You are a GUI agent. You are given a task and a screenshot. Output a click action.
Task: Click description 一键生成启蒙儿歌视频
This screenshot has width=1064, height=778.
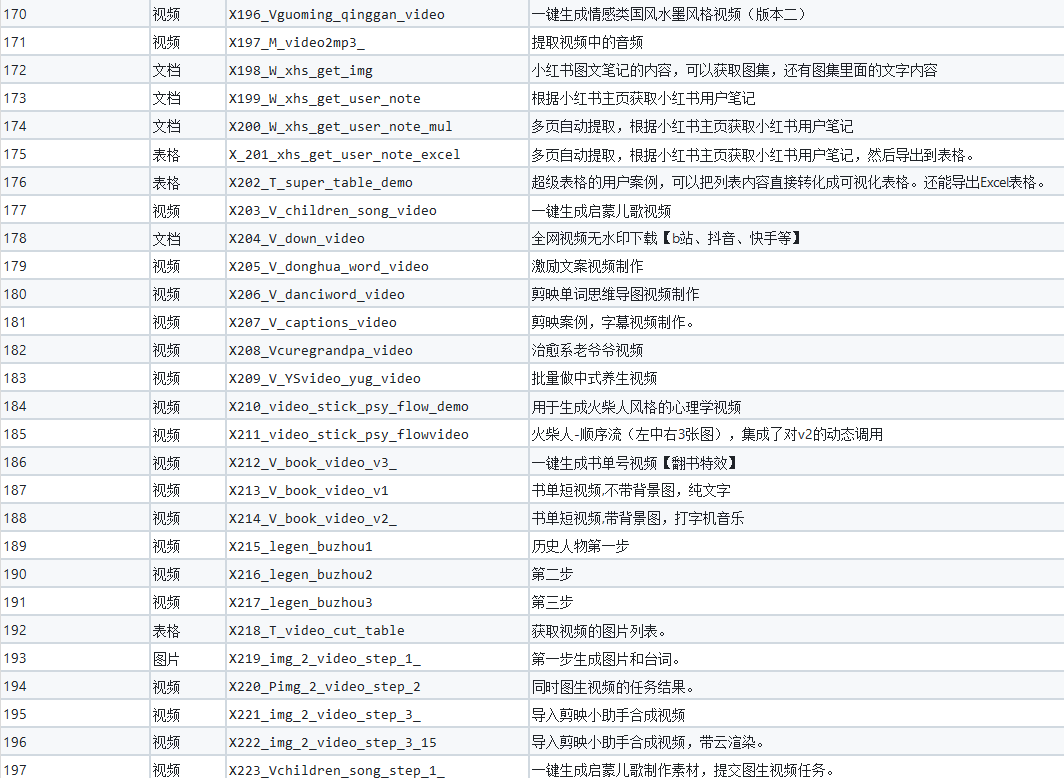(x=601, y=210)
